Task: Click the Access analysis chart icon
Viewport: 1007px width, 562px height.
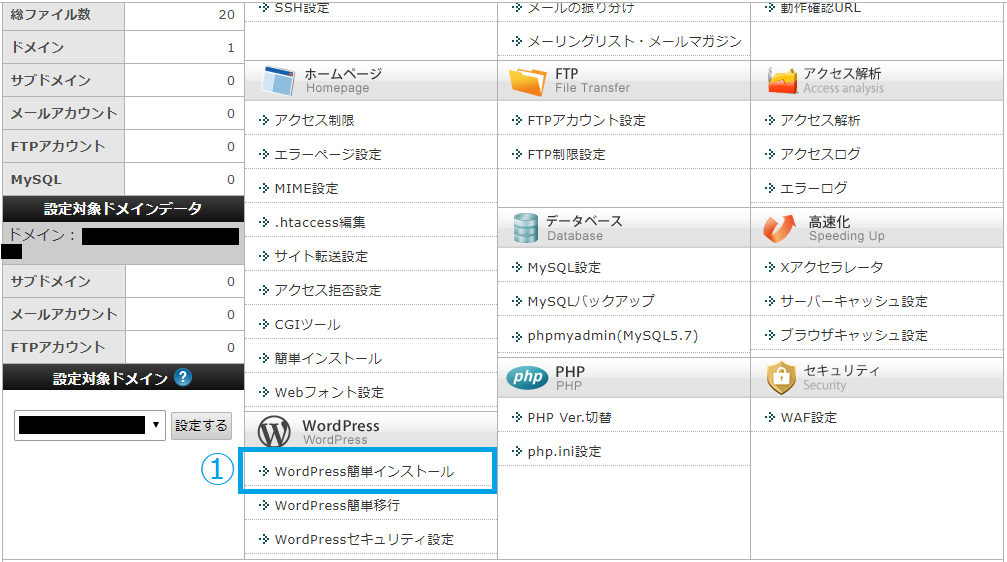Action: 782,81
